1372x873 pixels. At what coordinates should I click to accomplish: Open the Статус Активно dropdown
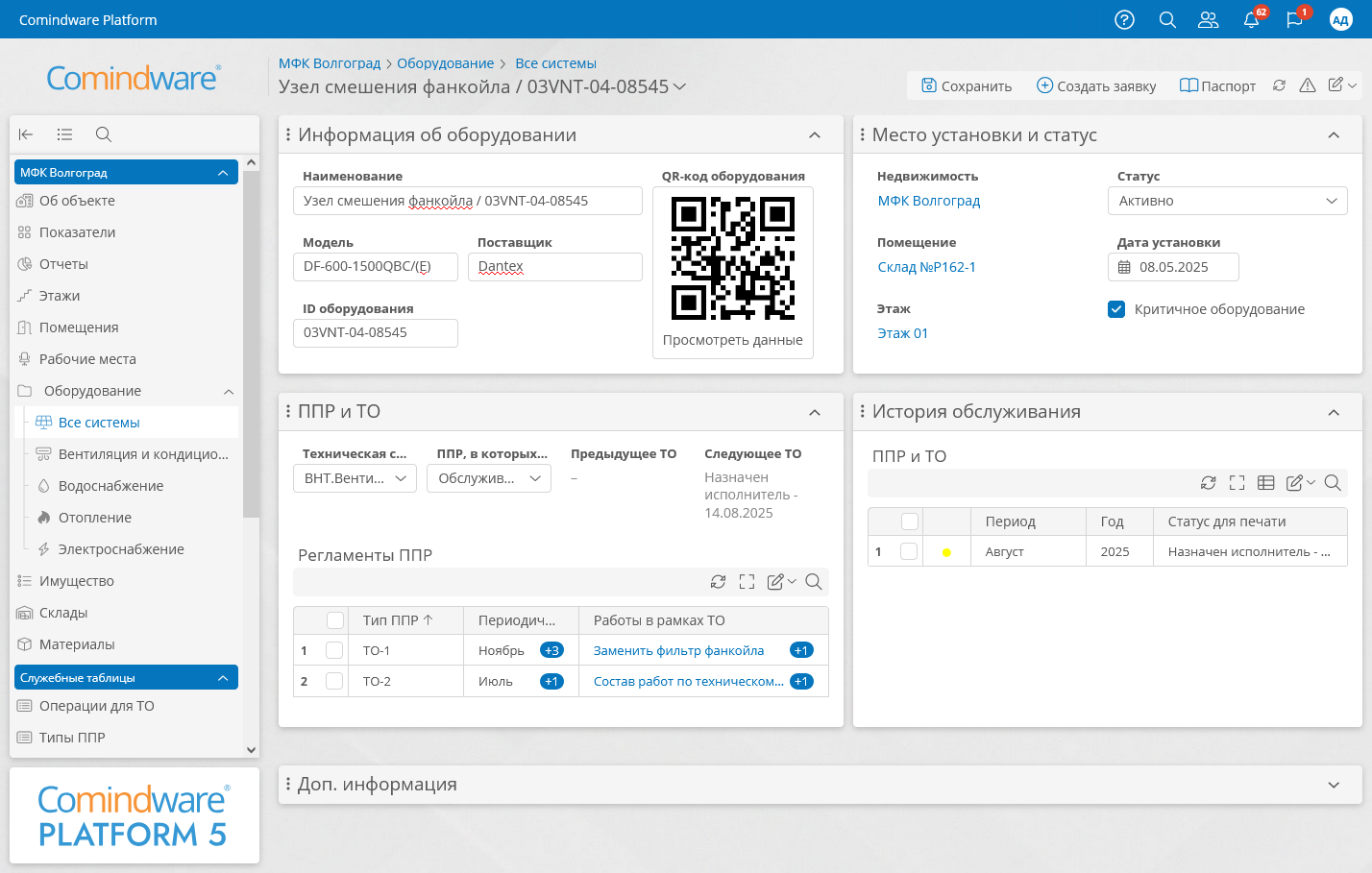1228,201
